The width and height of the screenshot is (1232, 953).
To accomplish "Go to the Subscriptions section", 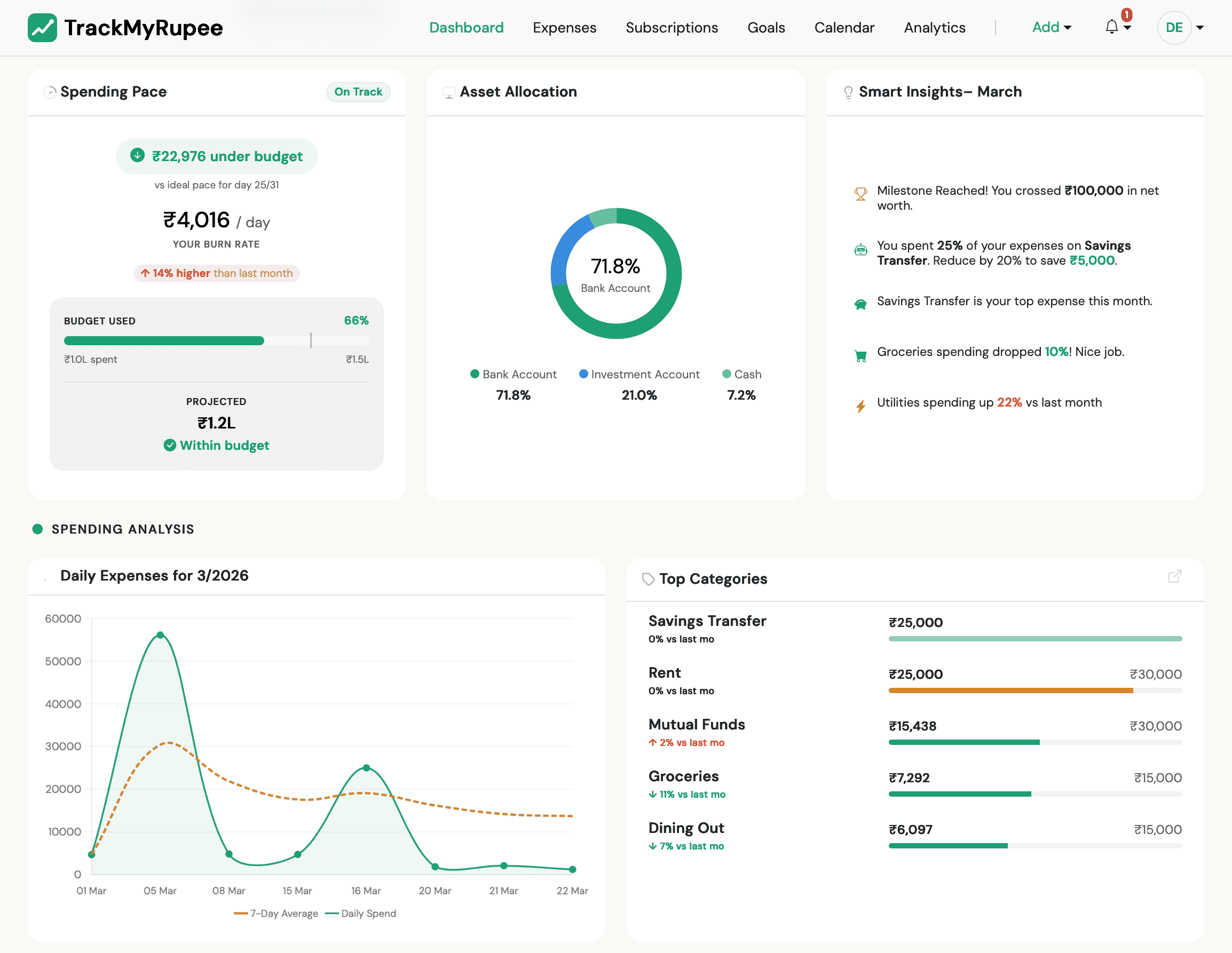I will [x=672, y=27].
